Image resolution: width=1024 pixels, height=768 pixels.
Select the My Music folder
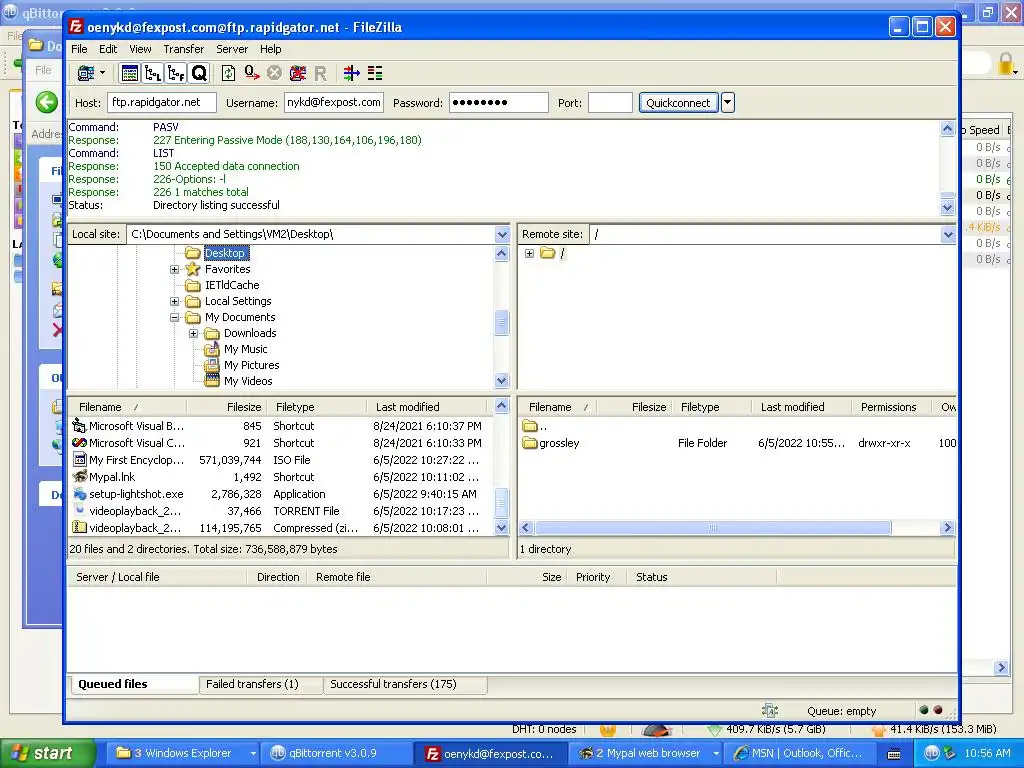246,349
